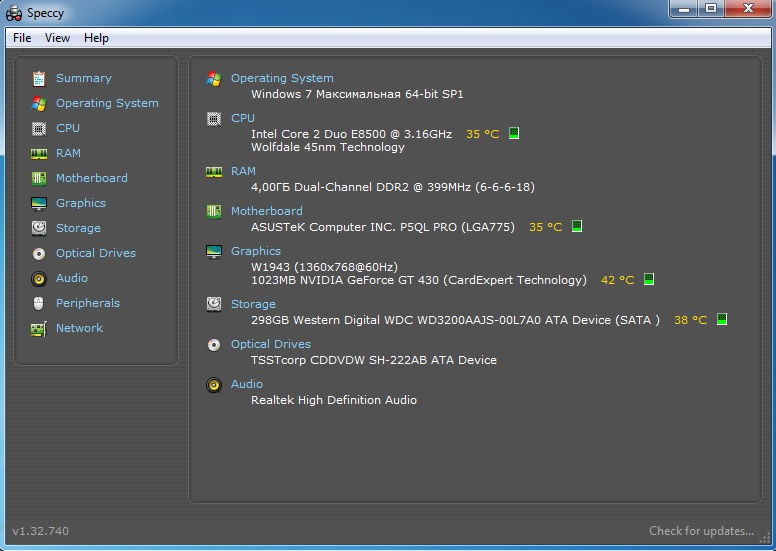The image size is (776, 551).
Task: Click the RAM stick icon in sidebar
Action: (39, 153)
